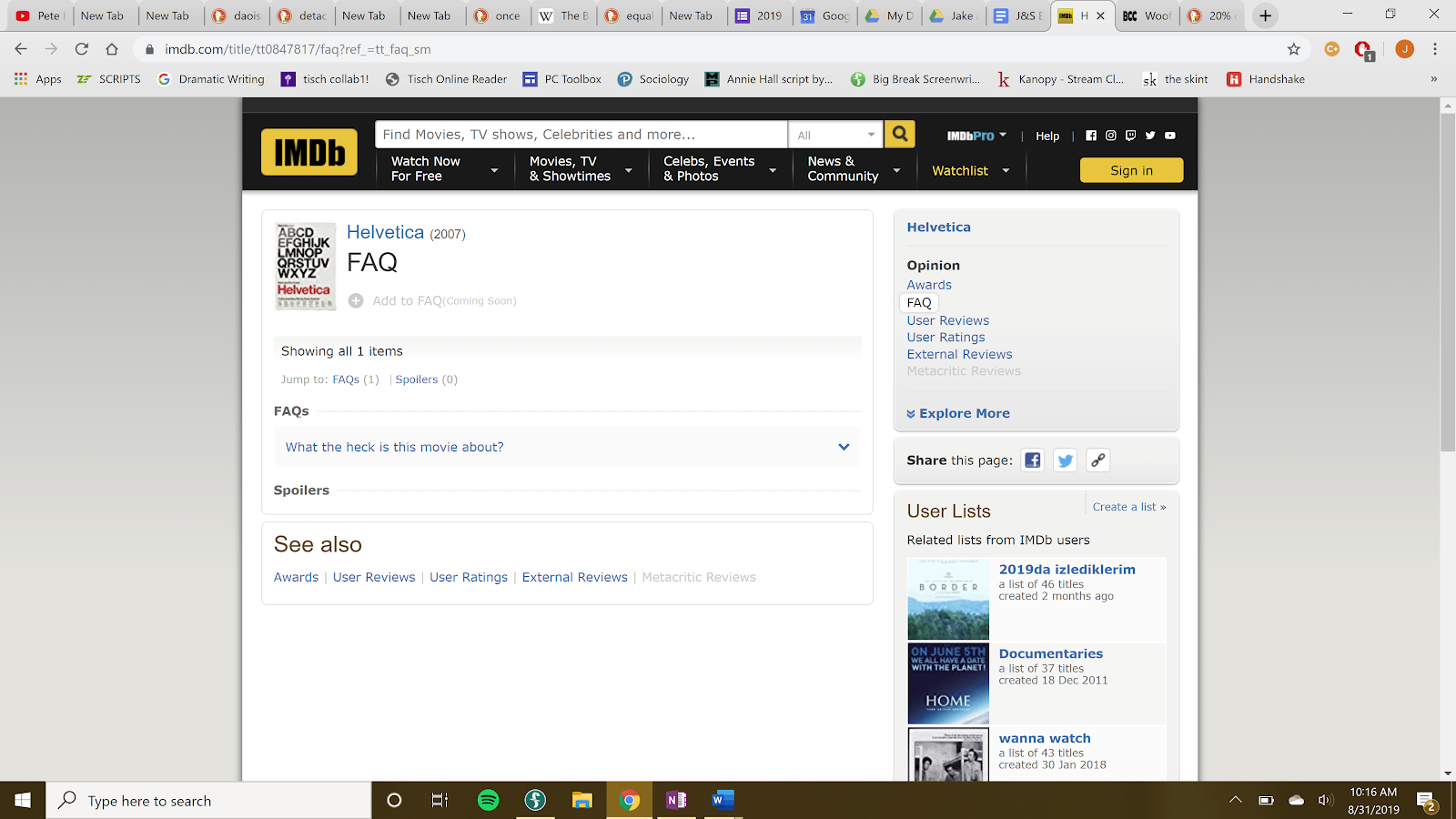The height and width of the screenshot is (819, 1456).
Task: Open the Documentaries user list
Action: 1050,653
